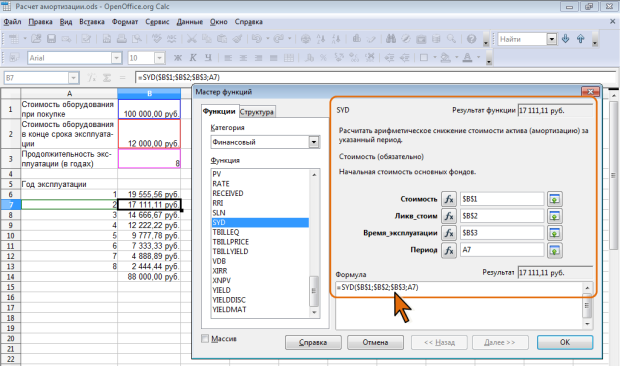Click the fx button next to Стоимость

tap(449, 199)
